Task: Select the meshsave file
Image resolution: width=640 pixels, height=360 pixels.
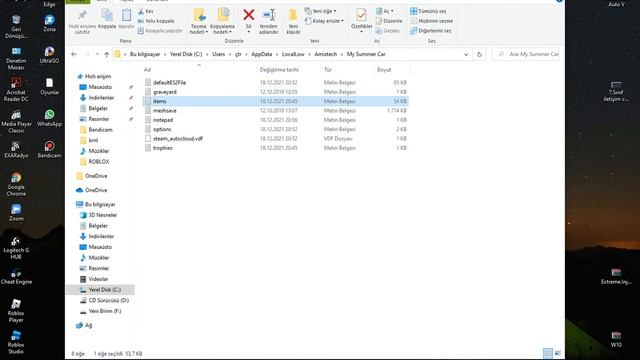Action: click(x=165, y=111)
